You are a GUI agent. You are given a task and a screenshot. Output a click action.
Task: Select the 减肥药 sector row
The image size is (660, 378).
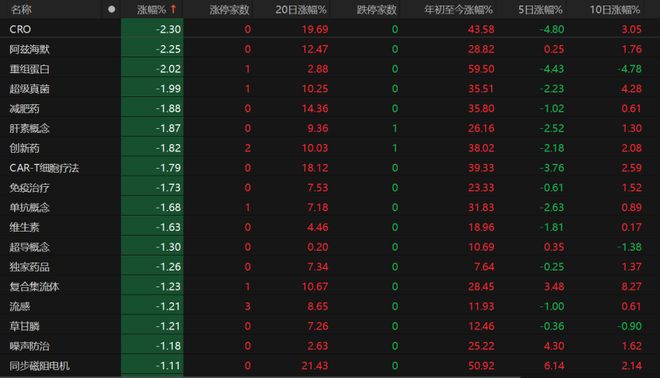[x=330, y=108]
